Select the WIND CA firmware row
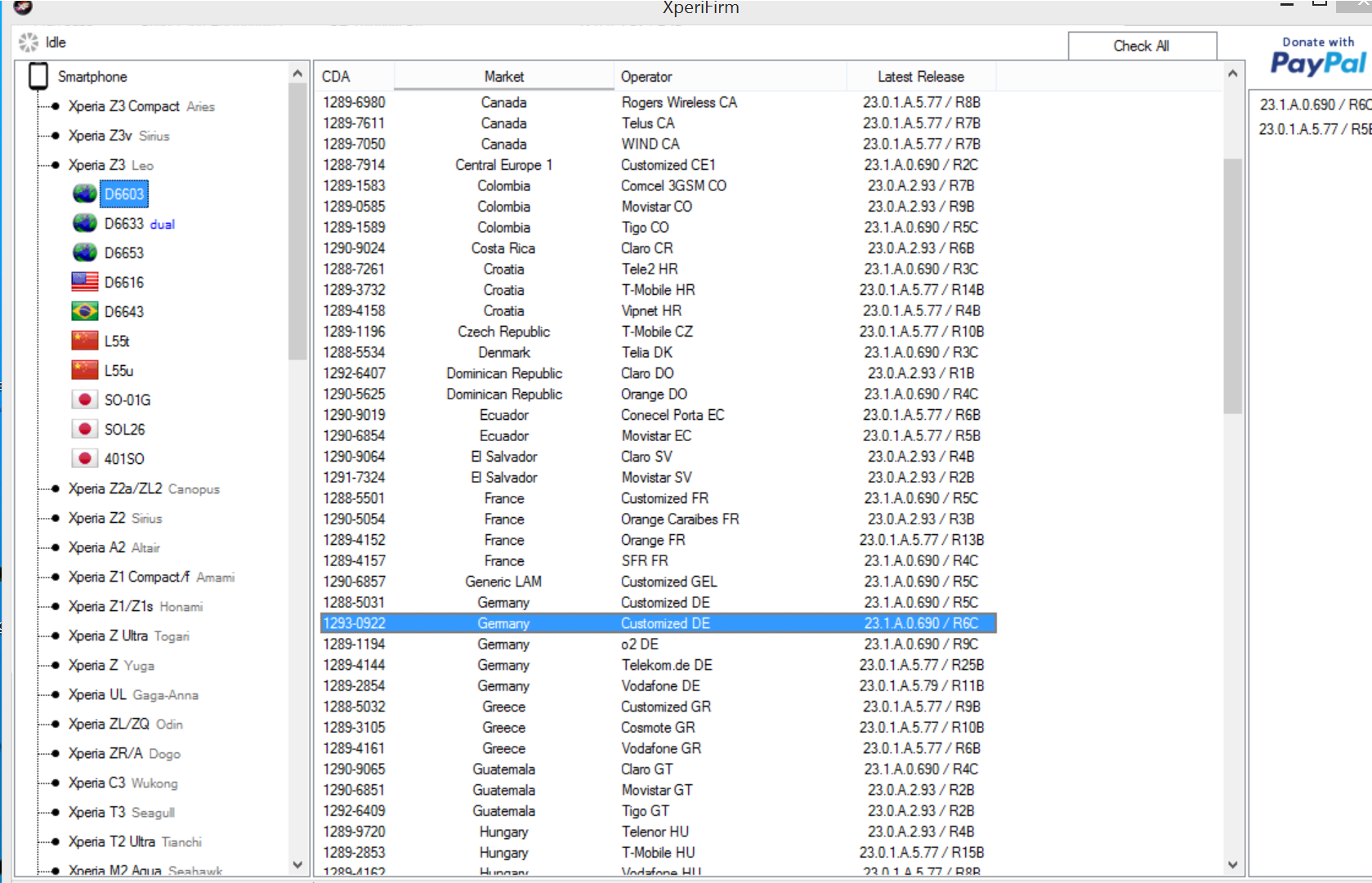This screenshot has width=1372, height=883. (x=658, y=144)
